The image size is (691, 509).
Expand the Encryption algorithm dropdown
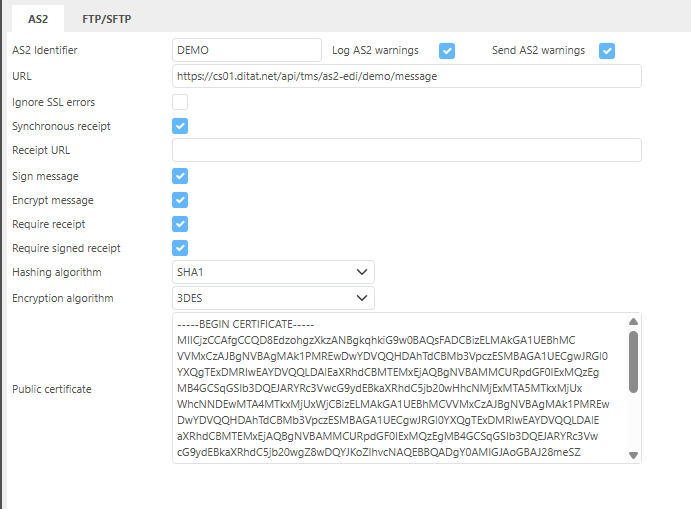[272, 298]
